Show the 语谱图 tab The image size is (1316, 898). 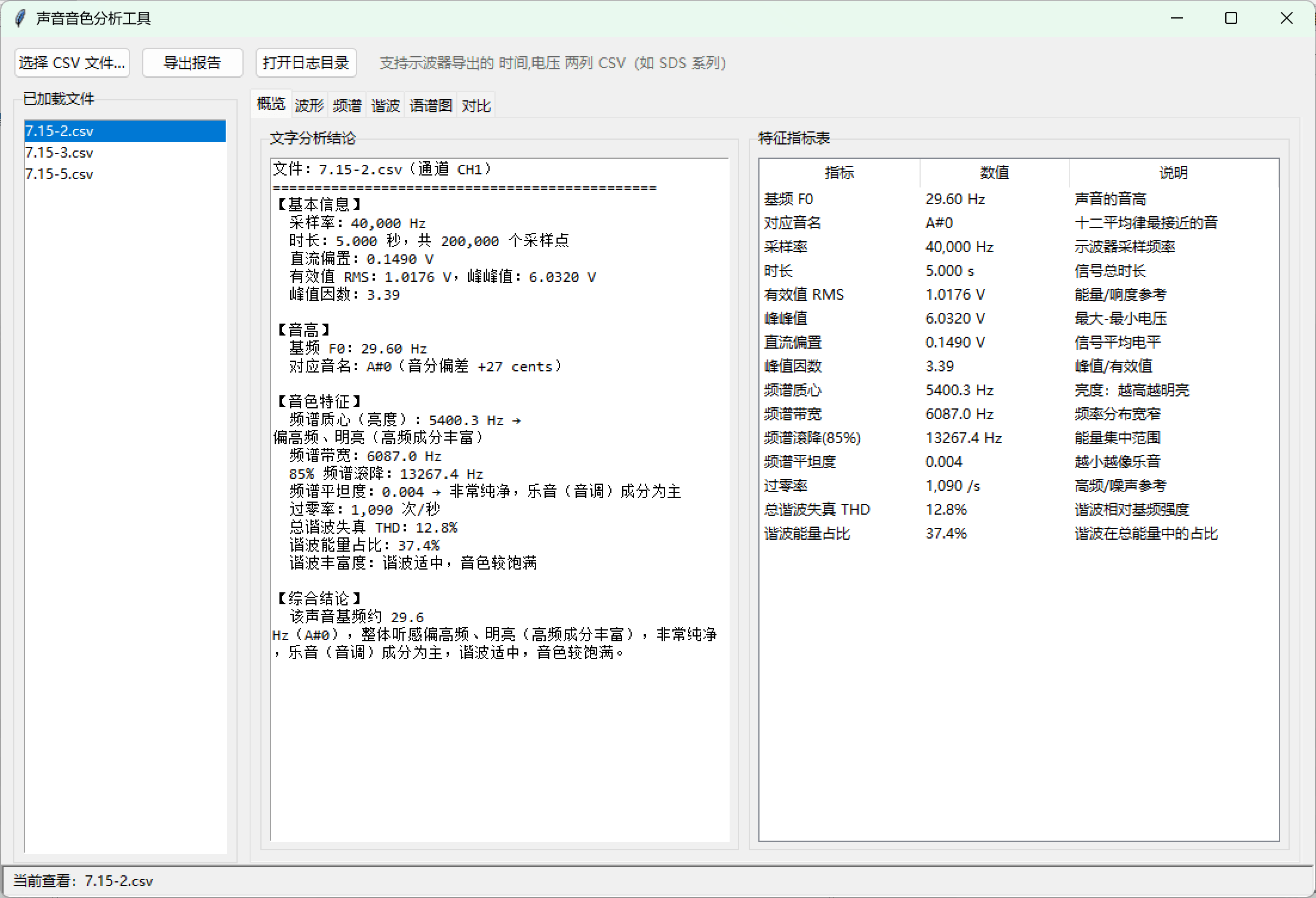[x=431, y=106]
